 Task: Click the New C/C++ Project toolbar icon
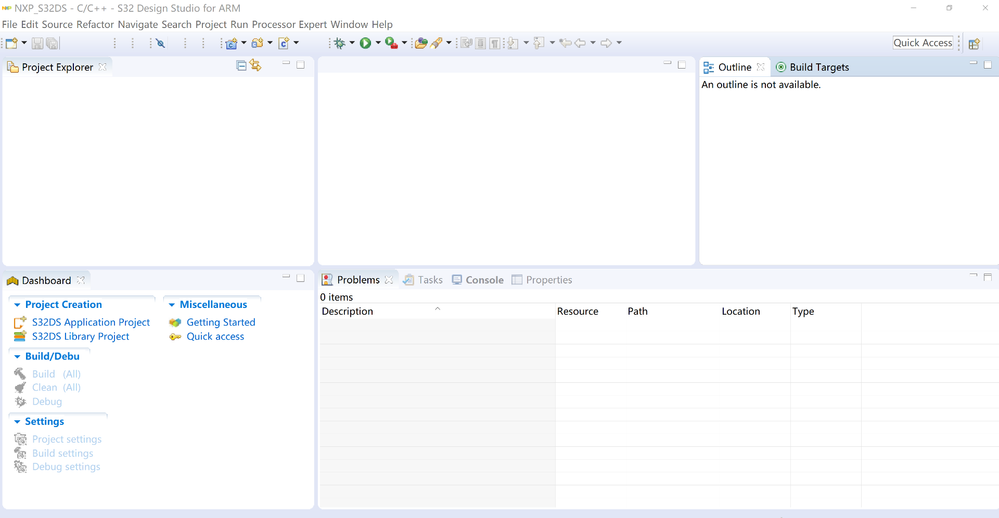coord(231,43)
